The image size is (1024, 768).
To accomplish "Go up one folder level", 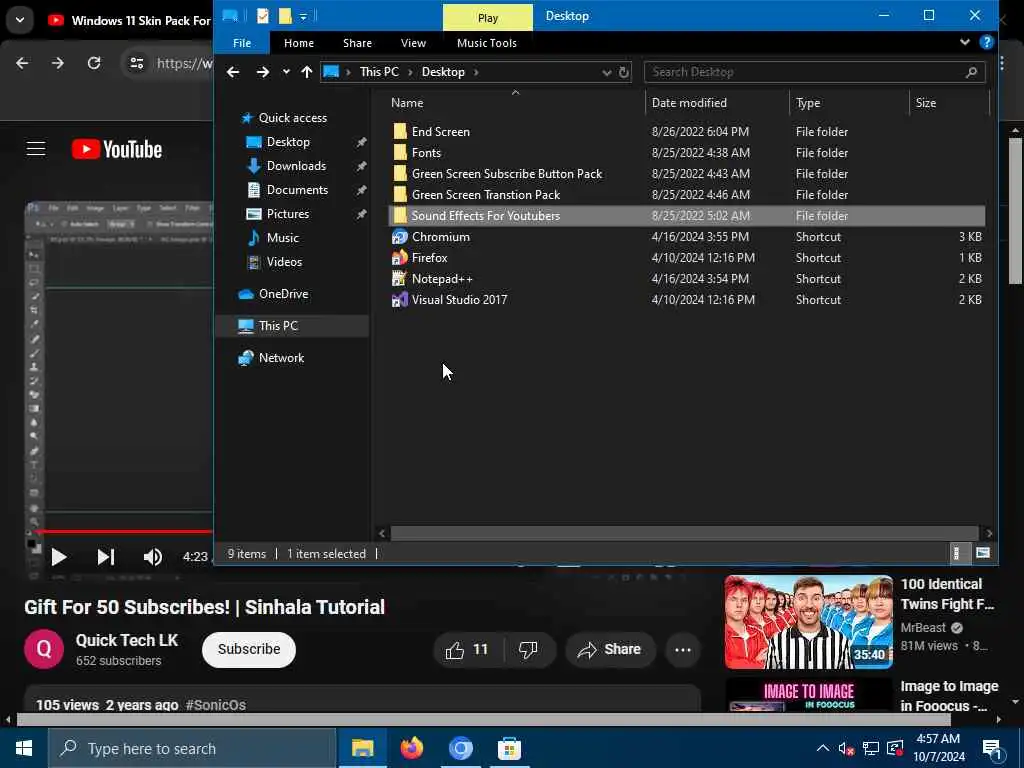I will pos(307,72).
